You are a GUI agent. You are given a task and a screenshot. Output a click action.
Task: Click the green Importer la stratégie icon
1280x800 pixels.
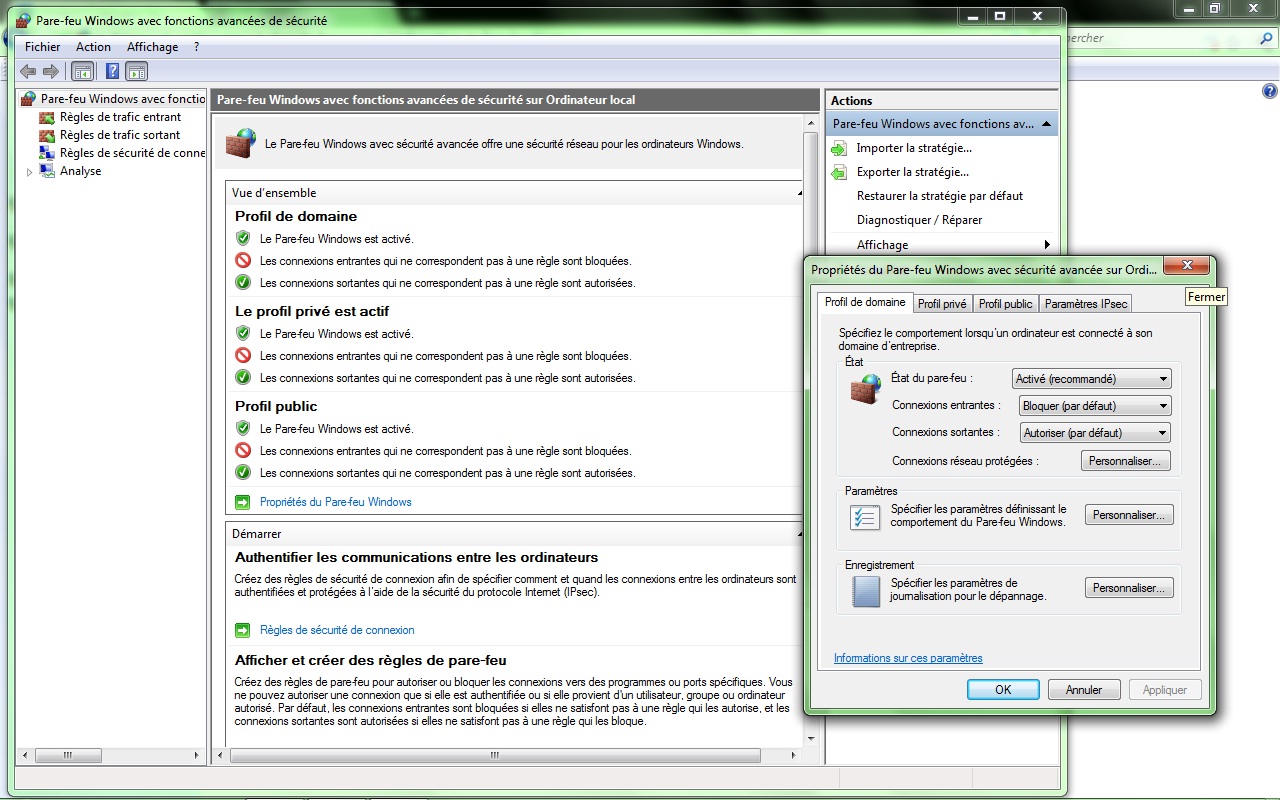(839, 148)
